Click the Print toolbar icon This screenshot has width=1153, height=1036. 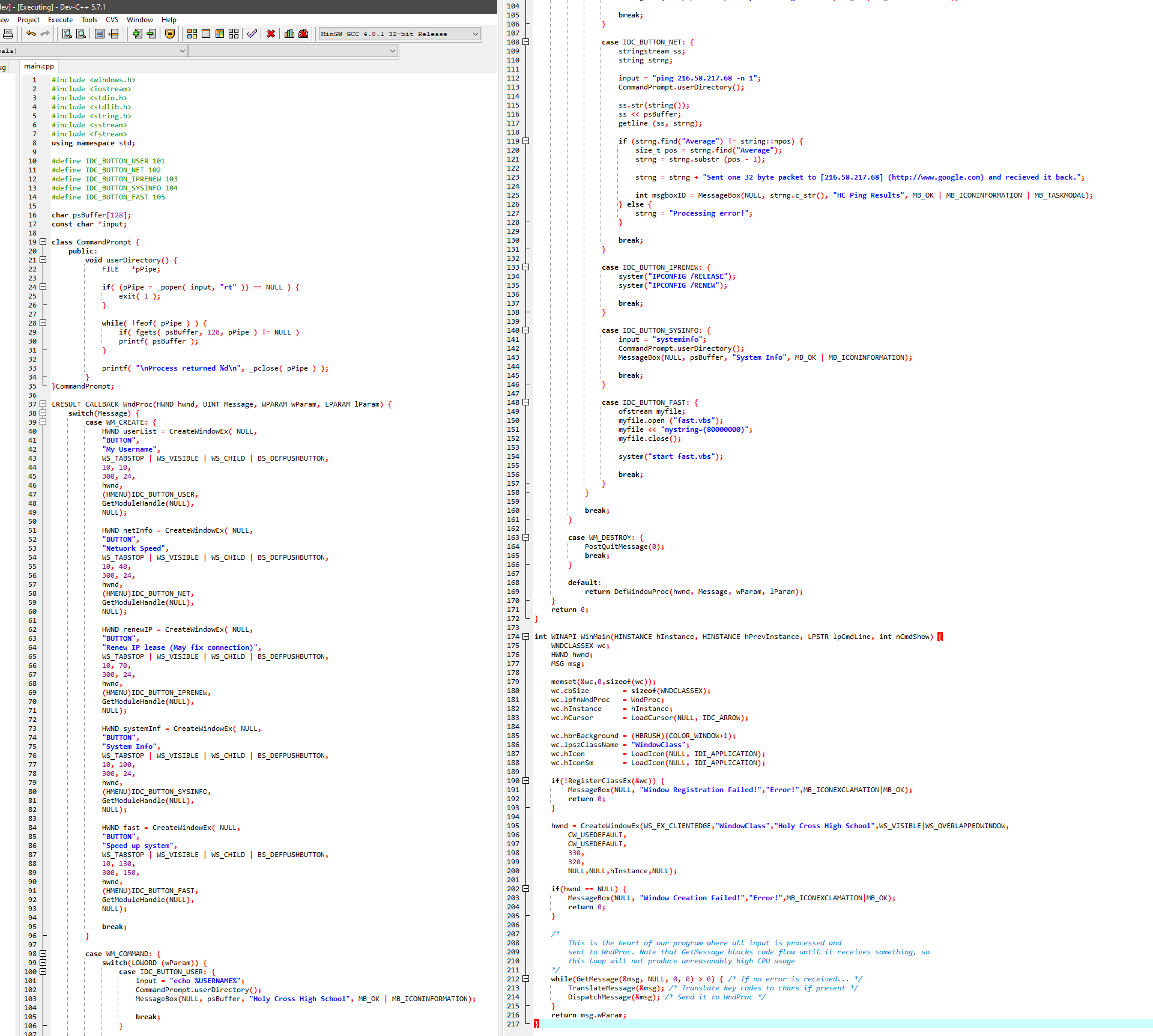pyautogui.click(x=7, y=34)
